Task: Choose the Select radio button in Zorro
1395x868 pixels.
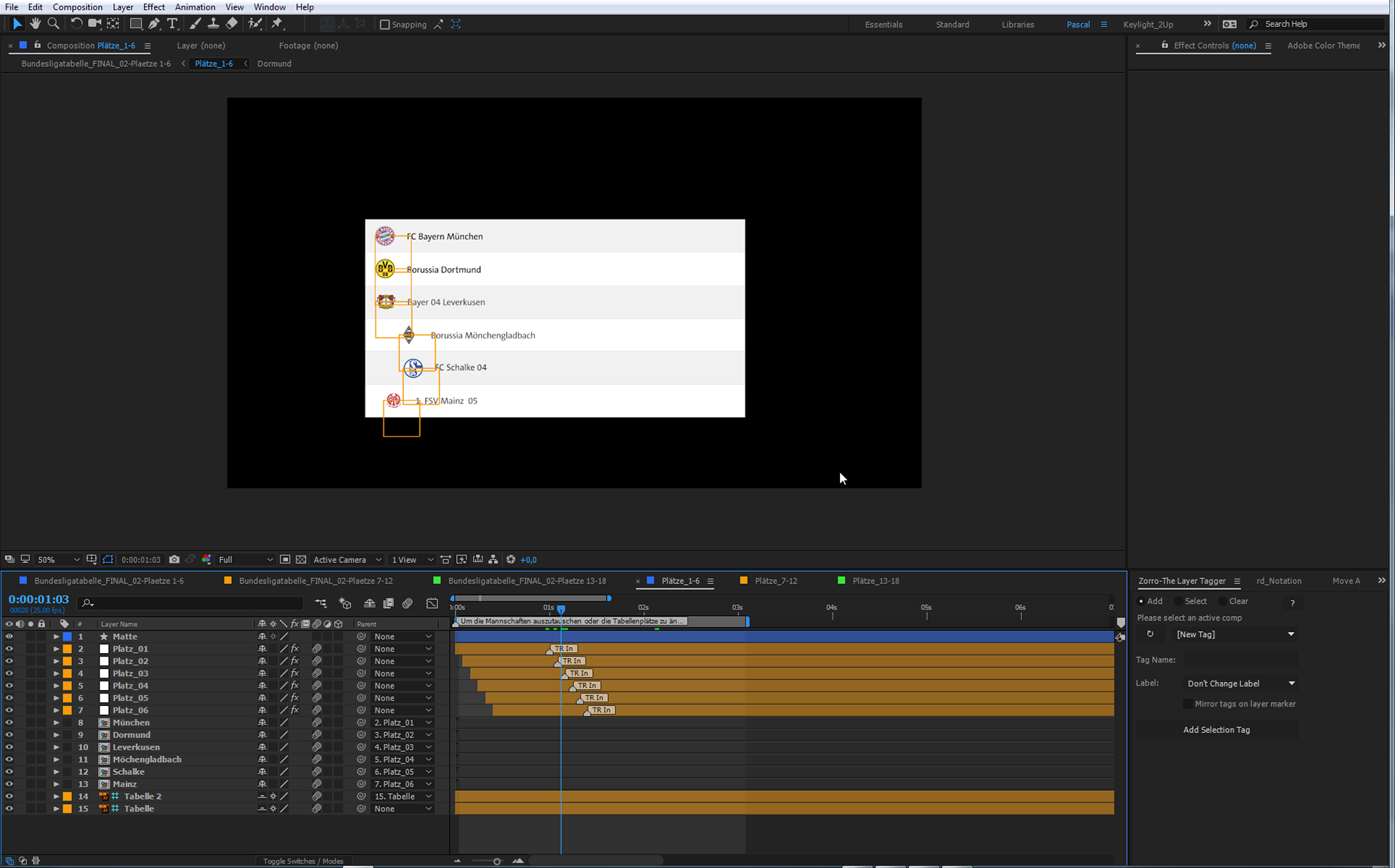Action: tap(1178, 601)
